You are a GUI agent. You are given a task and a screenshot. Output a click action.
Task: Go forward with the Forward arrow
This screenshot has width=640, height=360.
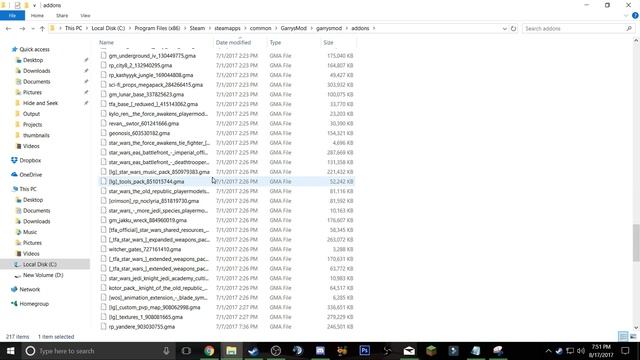[x=22, y=29]
